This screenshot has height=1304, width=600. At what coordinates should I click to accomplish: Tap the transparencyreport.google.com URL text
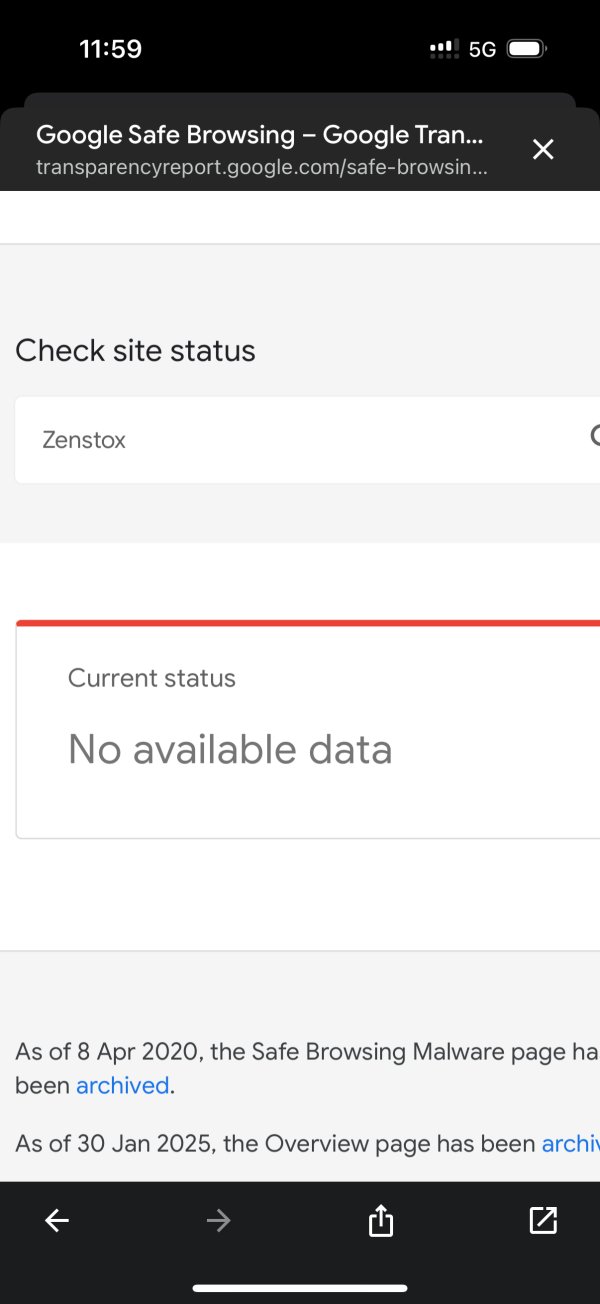(x=262, y=167)
